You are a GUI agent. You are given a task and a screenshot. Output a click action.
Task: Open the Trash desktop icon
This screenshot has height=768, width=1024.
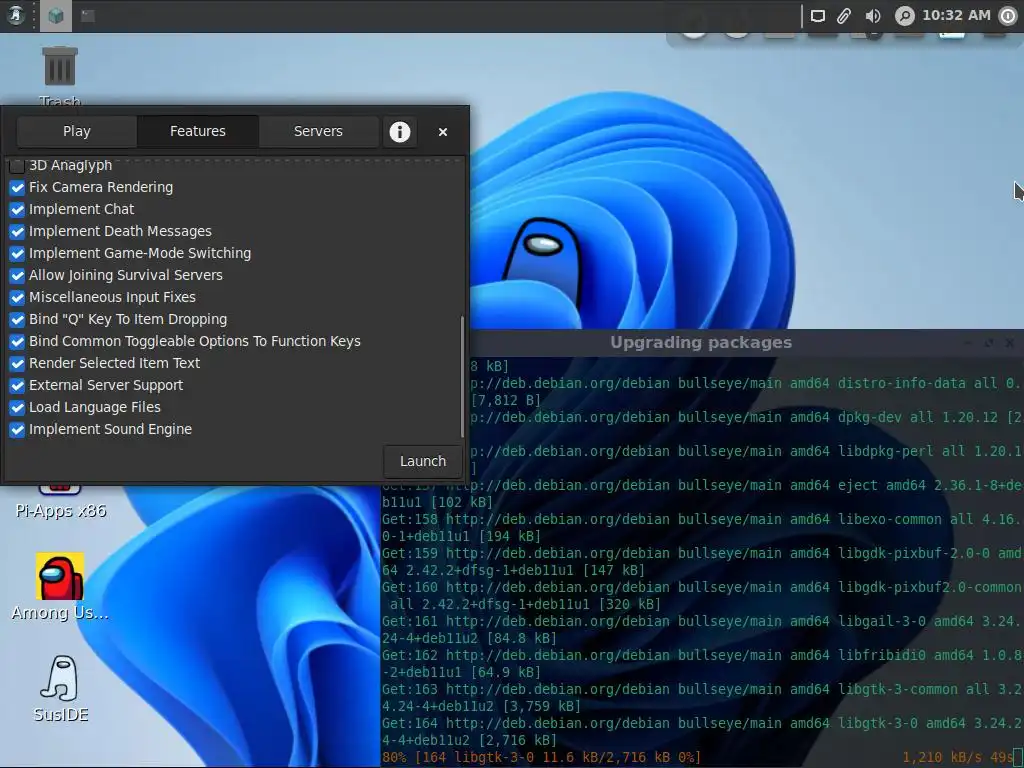point(59,75)
